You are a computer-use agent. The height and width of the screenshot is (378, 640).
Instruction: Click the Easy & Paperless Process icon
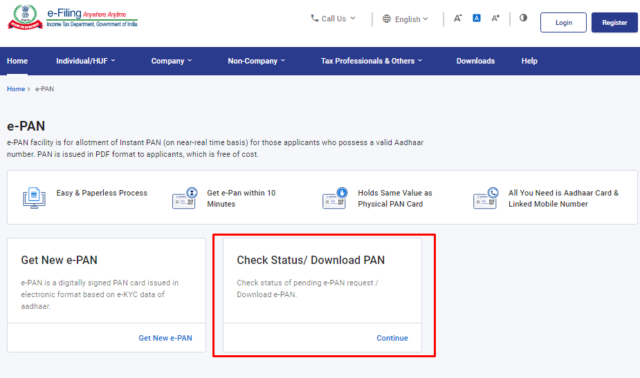[34, 198]
